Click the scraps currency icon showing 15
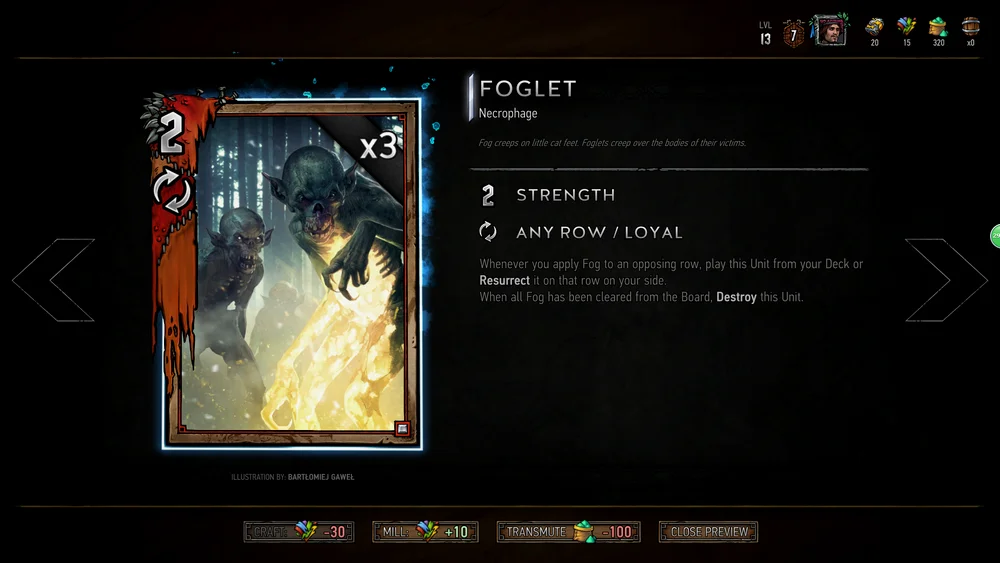Viewport: 1000px width, 563px height. (x=906, y=27)
